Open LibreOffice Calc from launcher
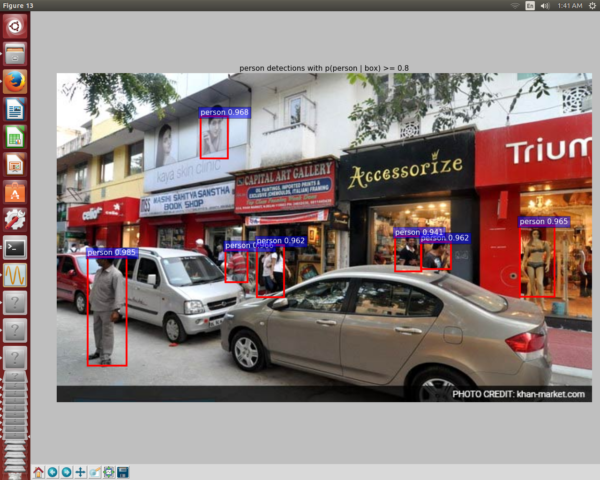Viewport: 600px width, 480px height. pos(15,136)
